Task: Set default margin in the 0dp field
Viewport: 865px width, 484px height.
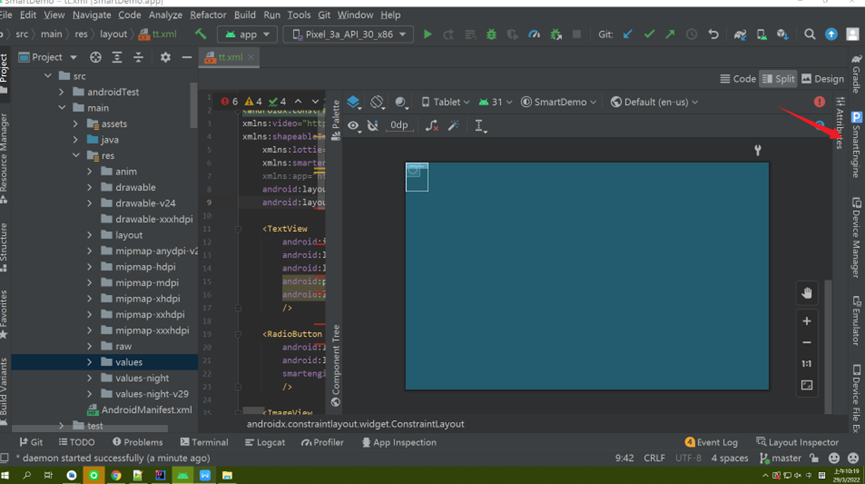Action: [x=399, y=126]
